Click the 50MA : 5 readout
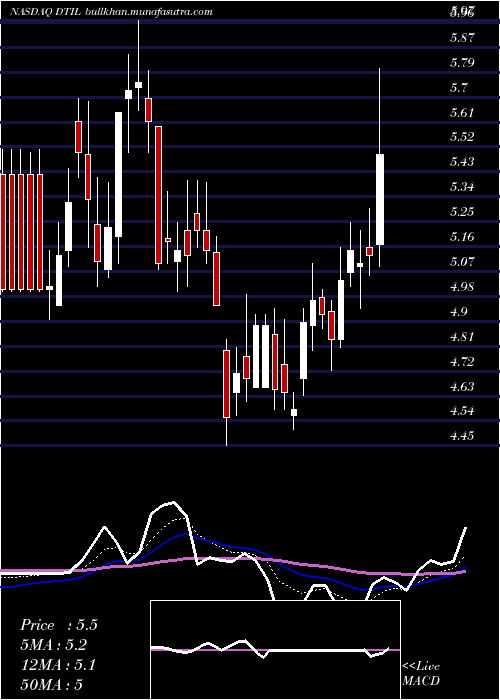This screenshot has height=700, width=500. [x=51, y=685]
